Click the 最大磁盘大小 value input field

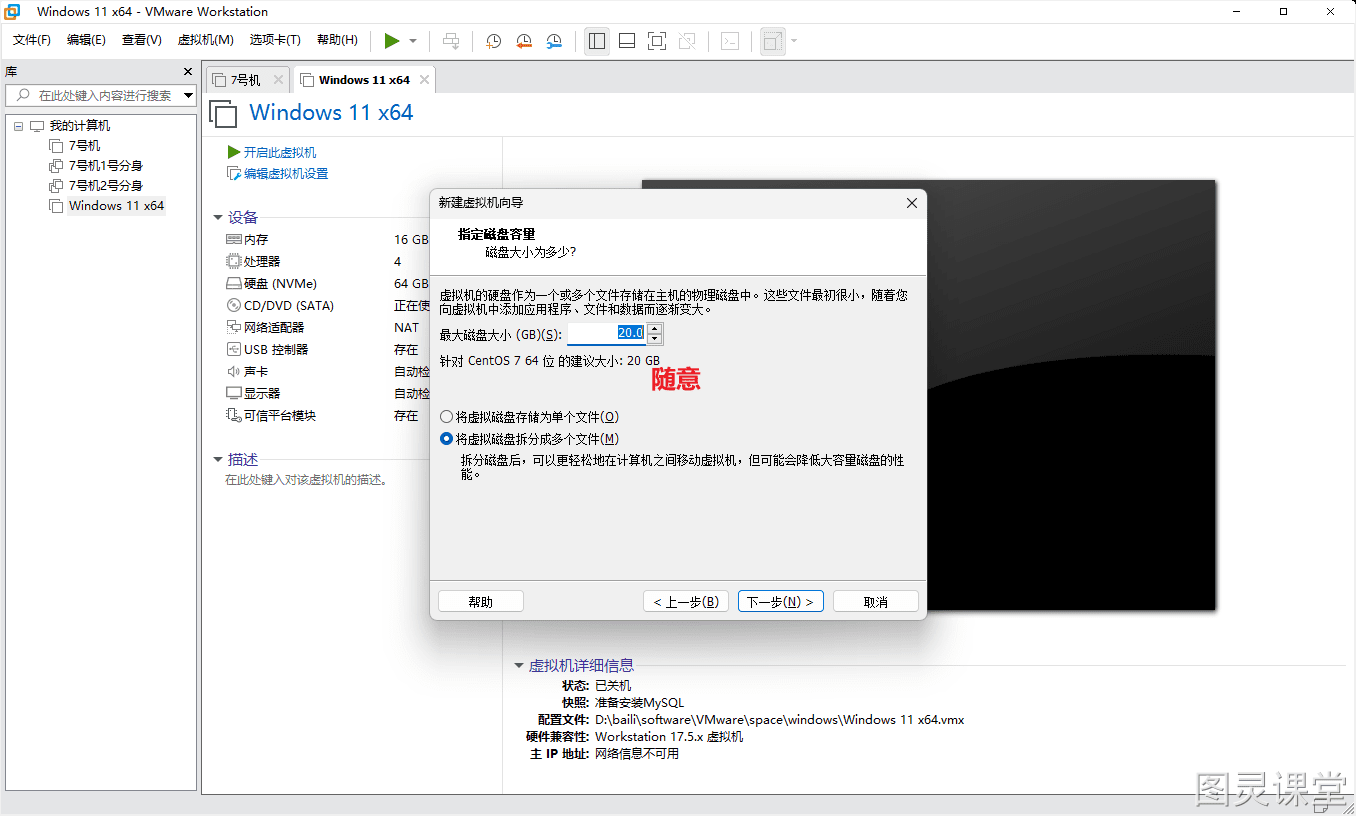[606, 333]
